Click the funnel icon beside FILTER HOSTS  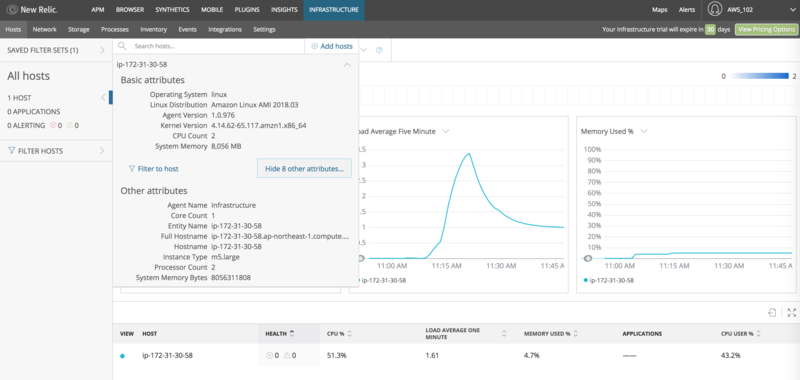[12, 151]
